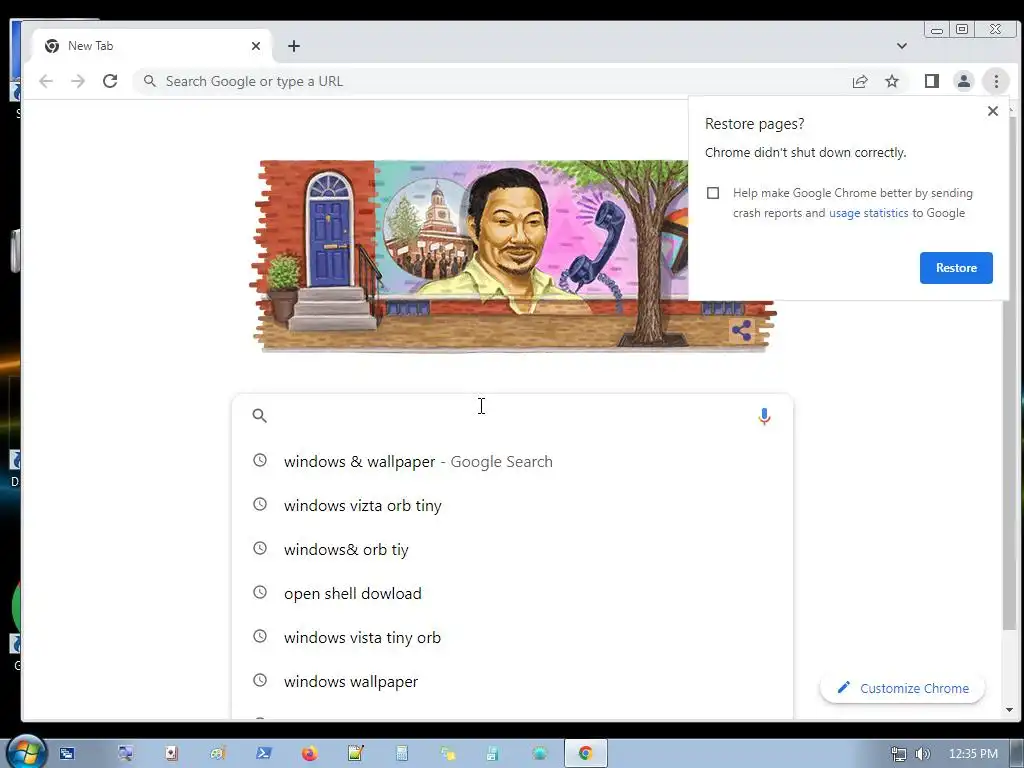Open the side panel icon
The height and width of the screenshot is (768, 1024).
point(931,81)
